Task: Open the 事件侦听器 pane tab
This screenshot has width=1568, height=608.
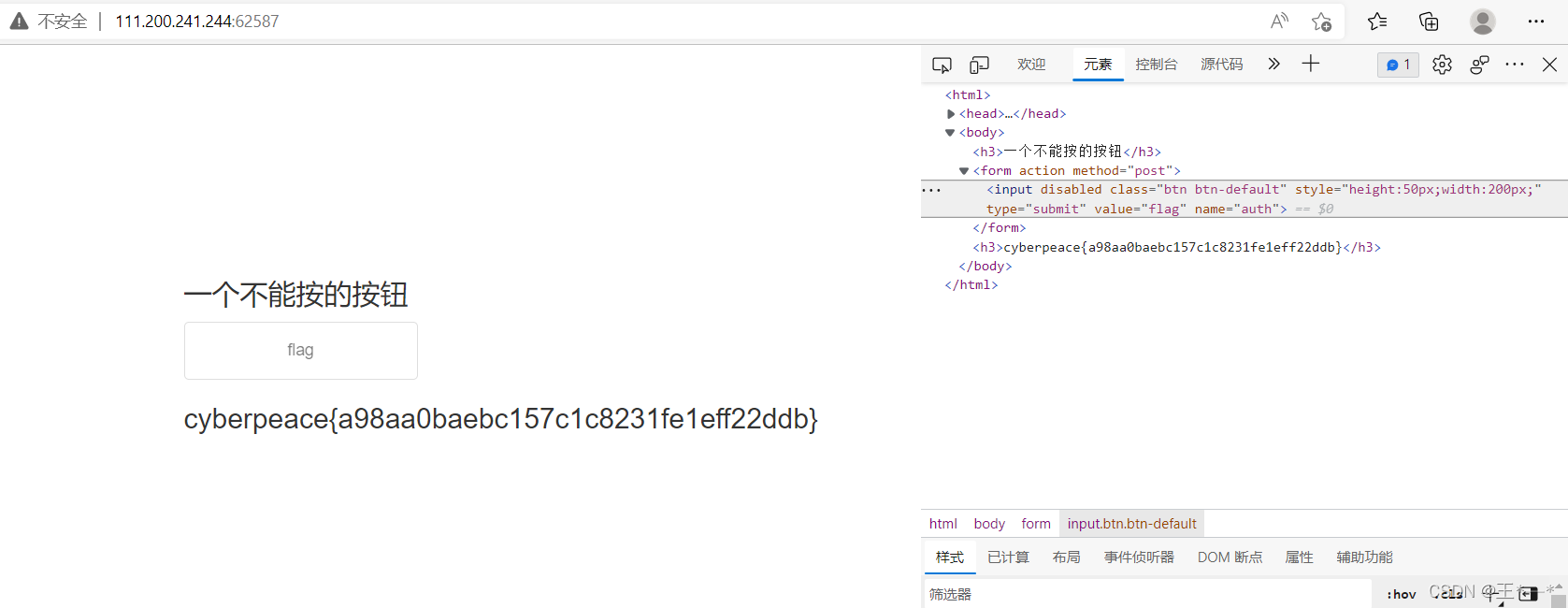Action: click(x=1139, y=557)
